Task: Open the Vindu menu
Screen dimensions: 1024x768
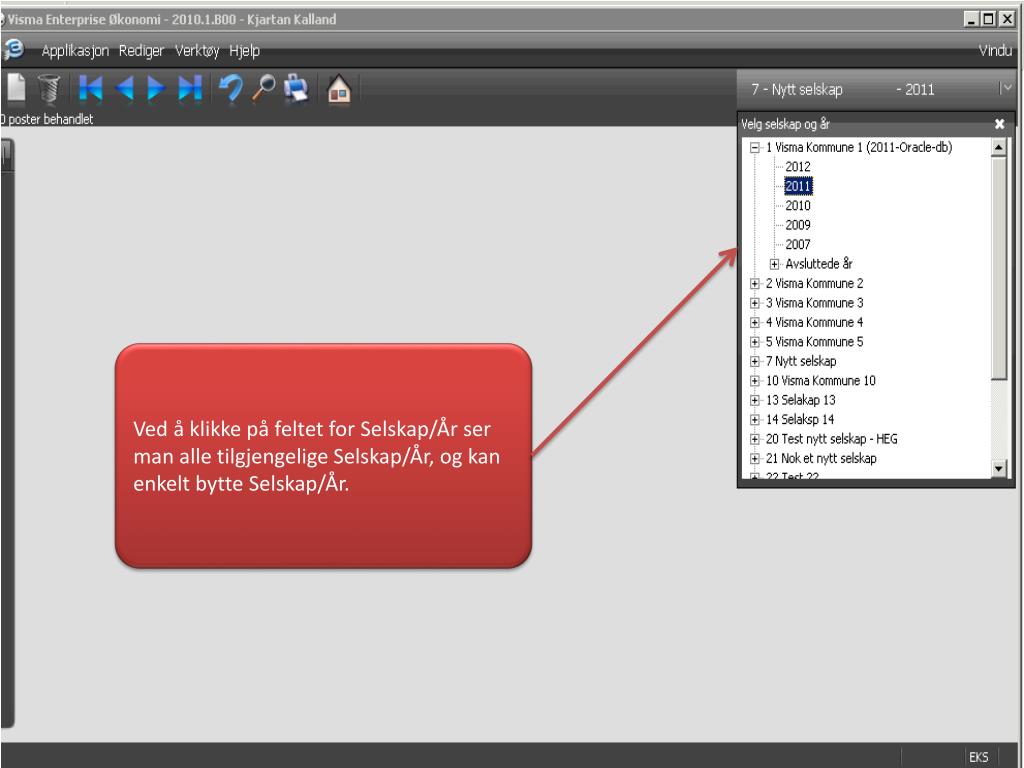Action: pos(995,50)
